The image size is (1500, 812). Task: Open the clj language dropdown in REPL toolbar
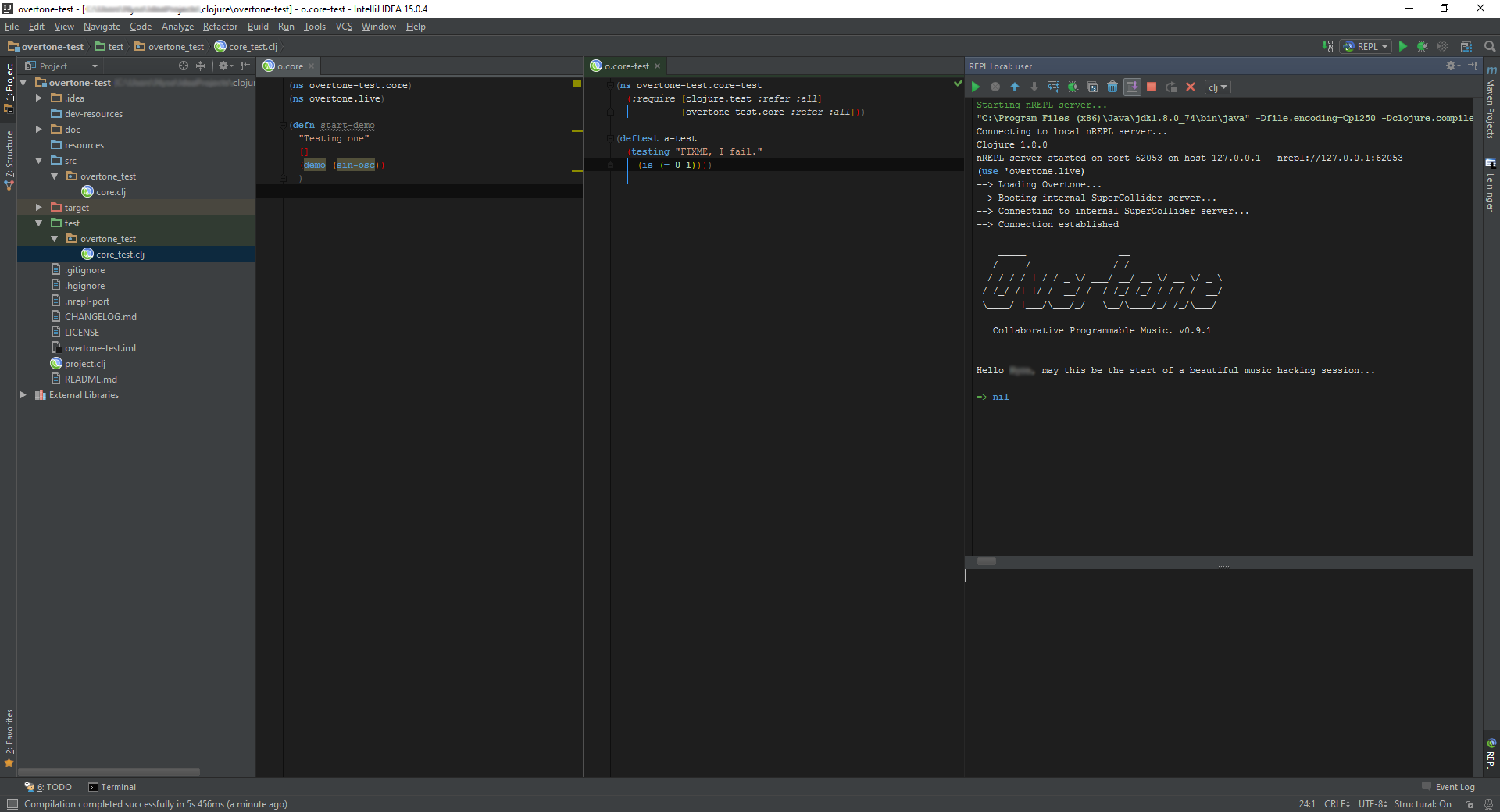(1216, 87)
